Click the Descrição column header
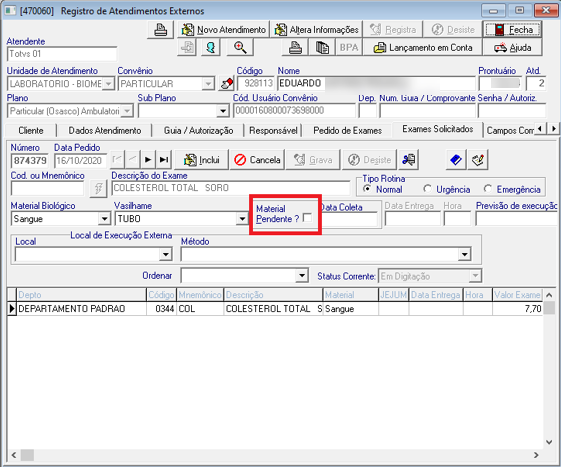The image size is (561, 467). [x=273, y=295]
